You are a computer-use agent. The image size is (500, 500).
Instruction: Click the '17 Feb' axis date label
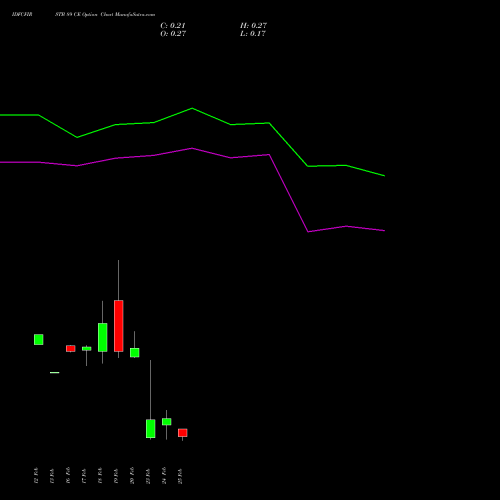(84, 476)
